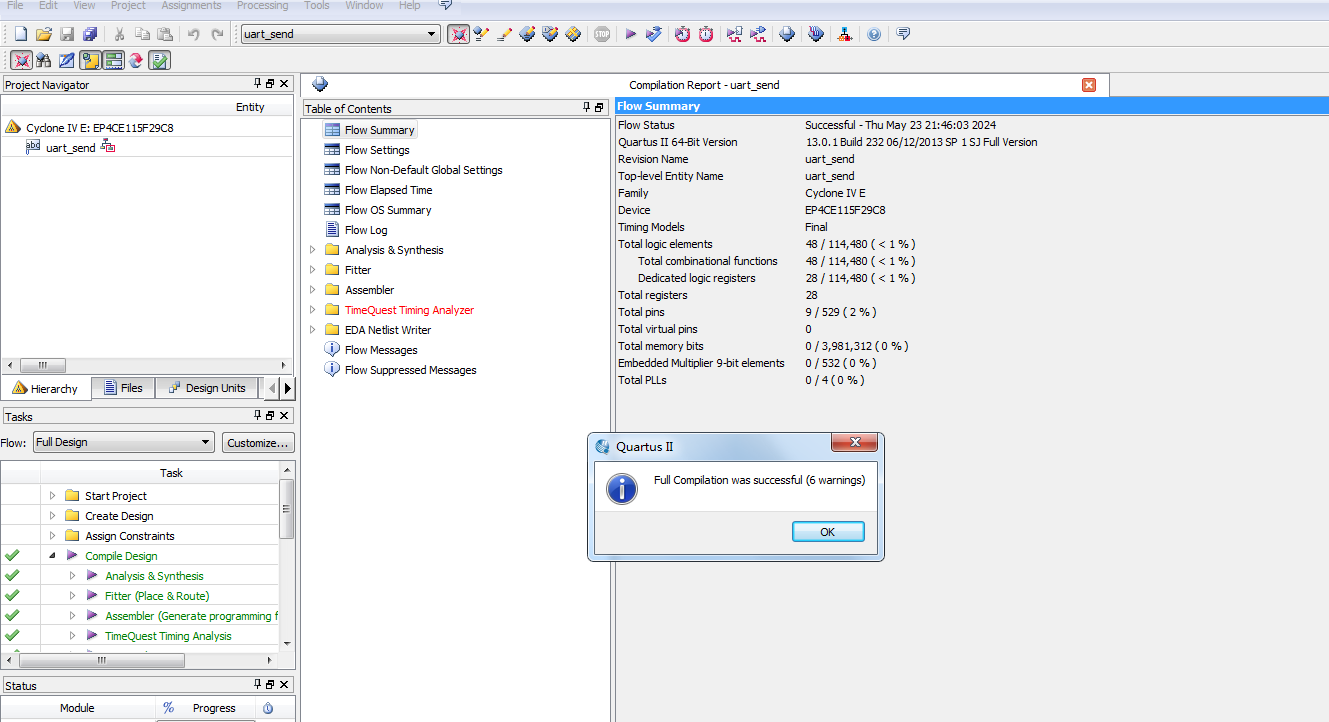Switch to the Design Units tab
1329x722 pixels.
pyautogui.click(x=206, y=388)
